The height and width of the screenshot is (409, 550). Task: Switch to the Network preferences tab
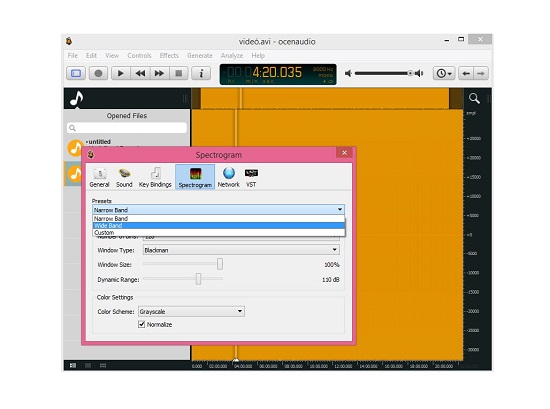(229, 177)
